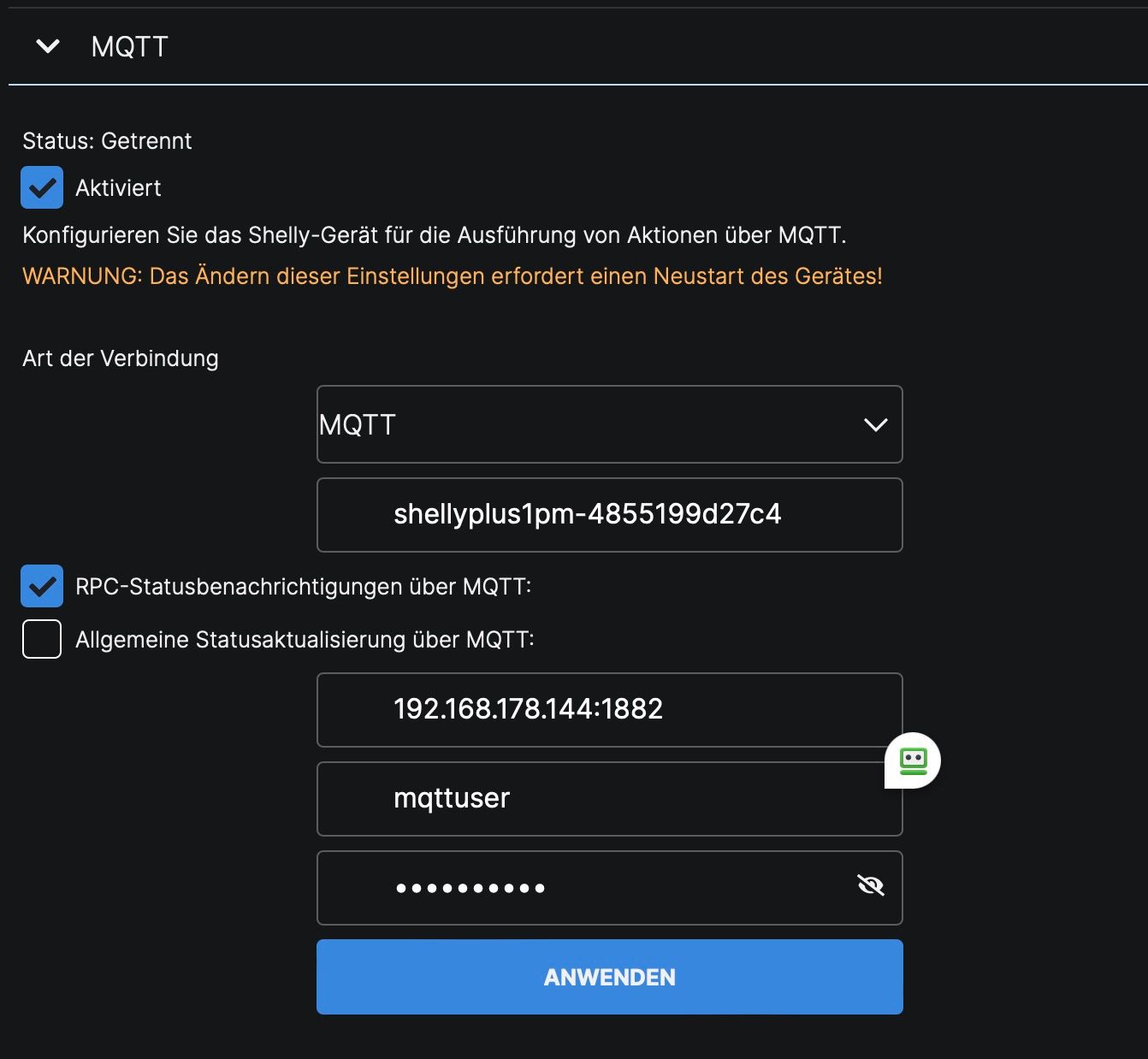
Task: Click the Allgemeine Statusaktualisierung label text
Action: pyautogui.click(x=305, y=640)
